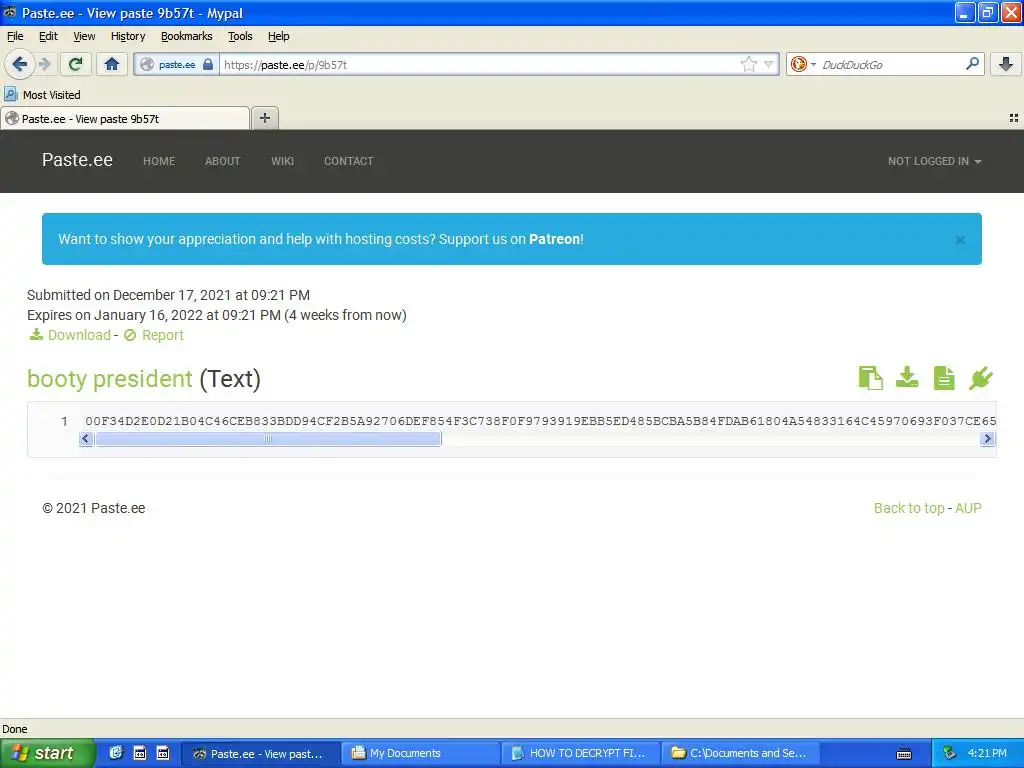Screen dimensions: 1024x768
Task: Reload the page with the refresh icon
Action: (x=76, y=64)
